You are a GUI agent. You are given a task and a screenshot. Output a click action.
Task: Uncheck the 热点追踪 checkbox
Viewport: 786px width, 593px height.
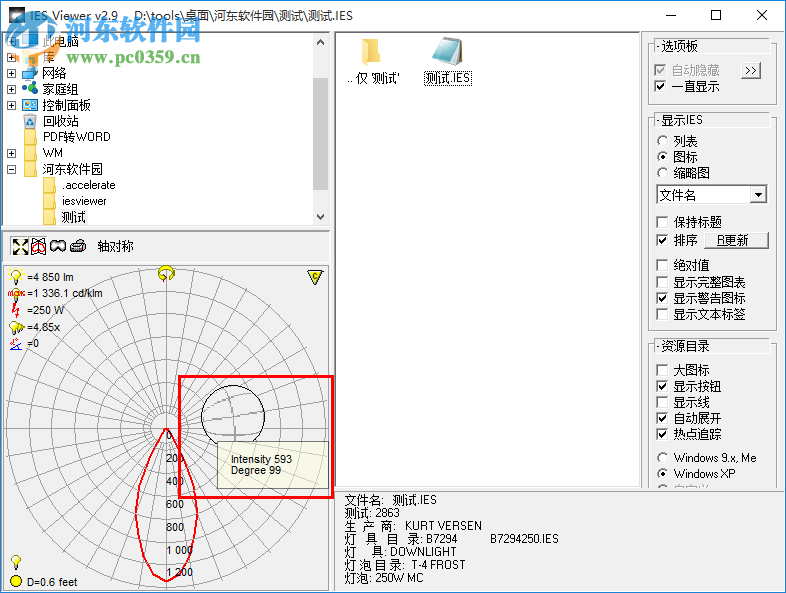tap(662, 434)
